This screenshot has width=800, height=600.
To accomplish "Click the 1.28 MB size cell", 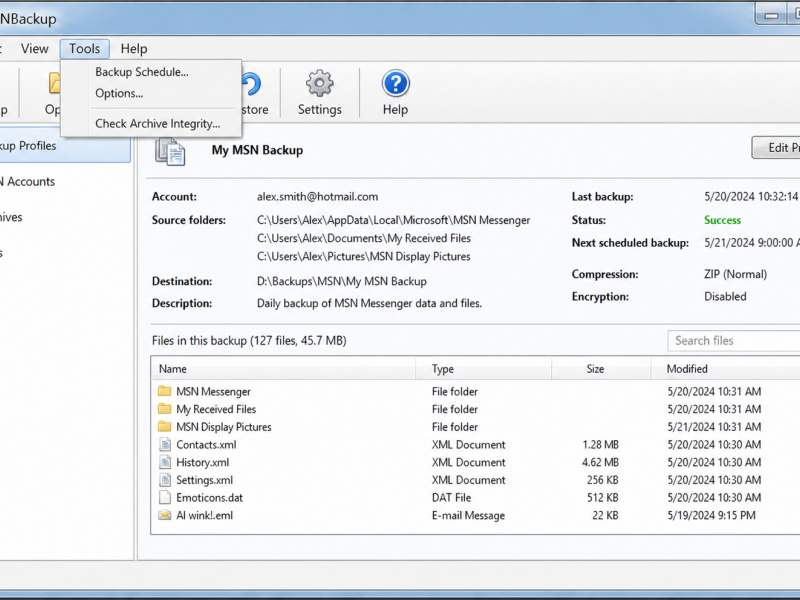I will coord(600,444).
